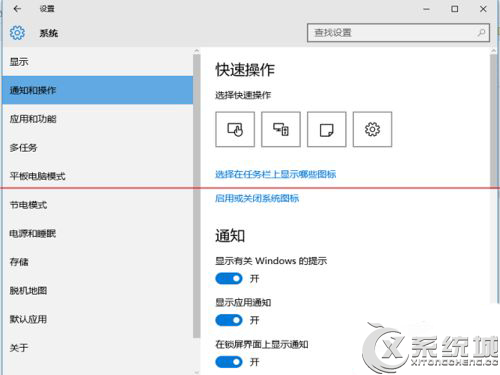Open 应用和功能 settings page
The width and height of the screenshot is (500, 375).
pos(97,119)
